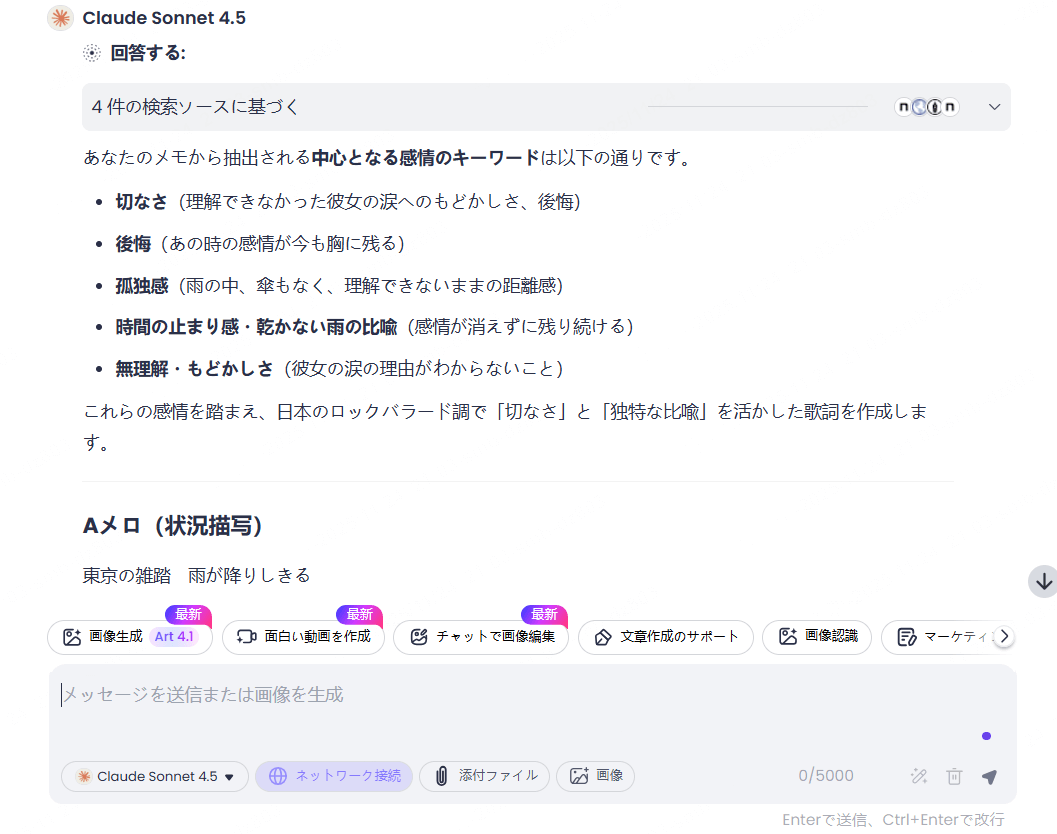
Task: Click the trash icon to clear input
Action: (x=954, y=776)
